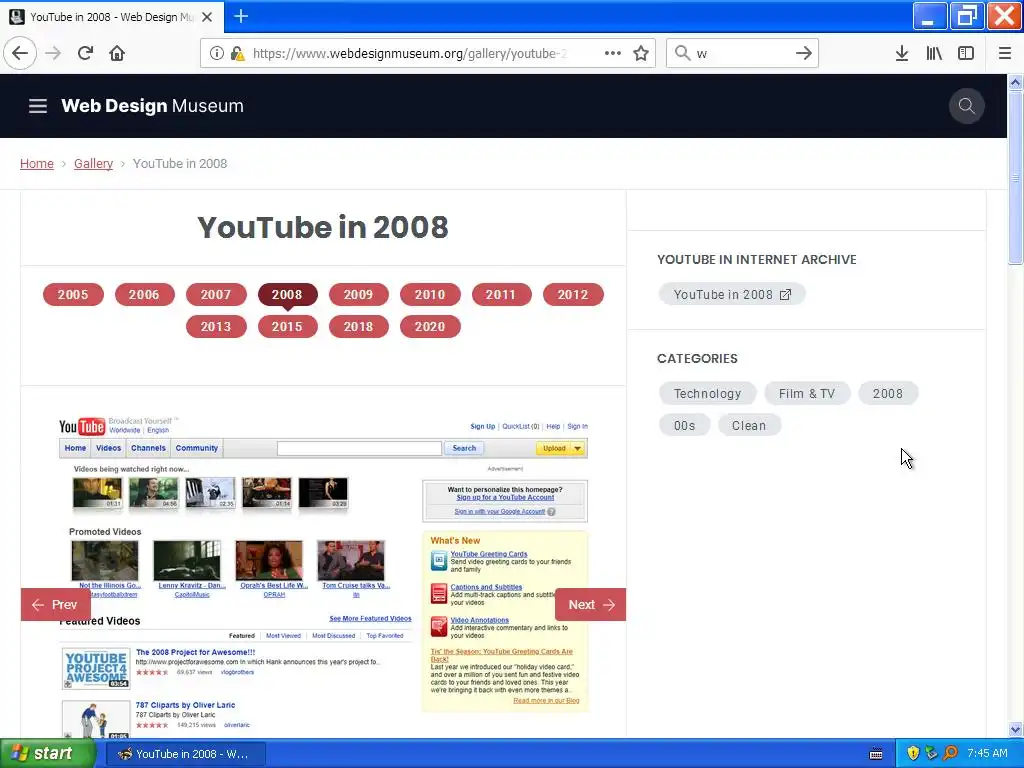Open the Film & TV category tag
The image size is (1024, 768).
tap(807, 394)
